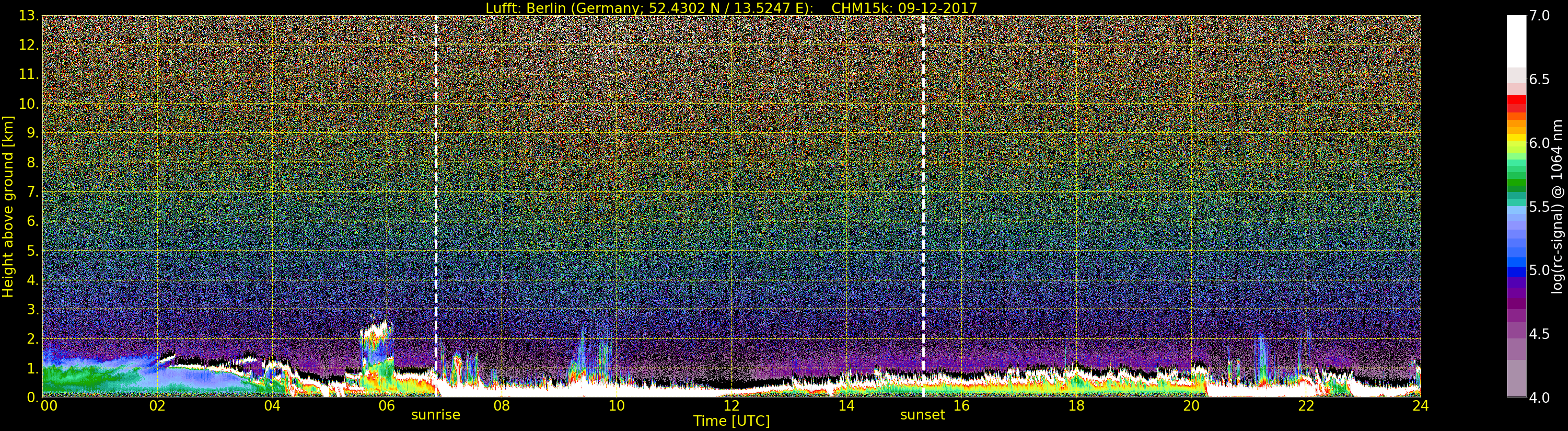The height and width of the screenshot is (431, 1568).
Task: Click the "02" time axis tick label
Action: click(157, 406)
